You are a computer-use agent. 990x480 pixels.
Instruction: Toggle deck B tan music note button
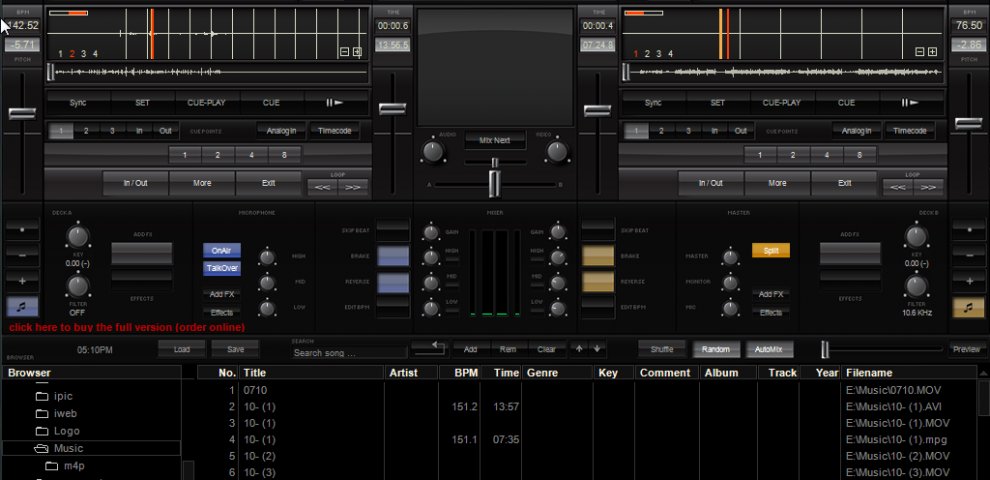click(x=968, y=307)
